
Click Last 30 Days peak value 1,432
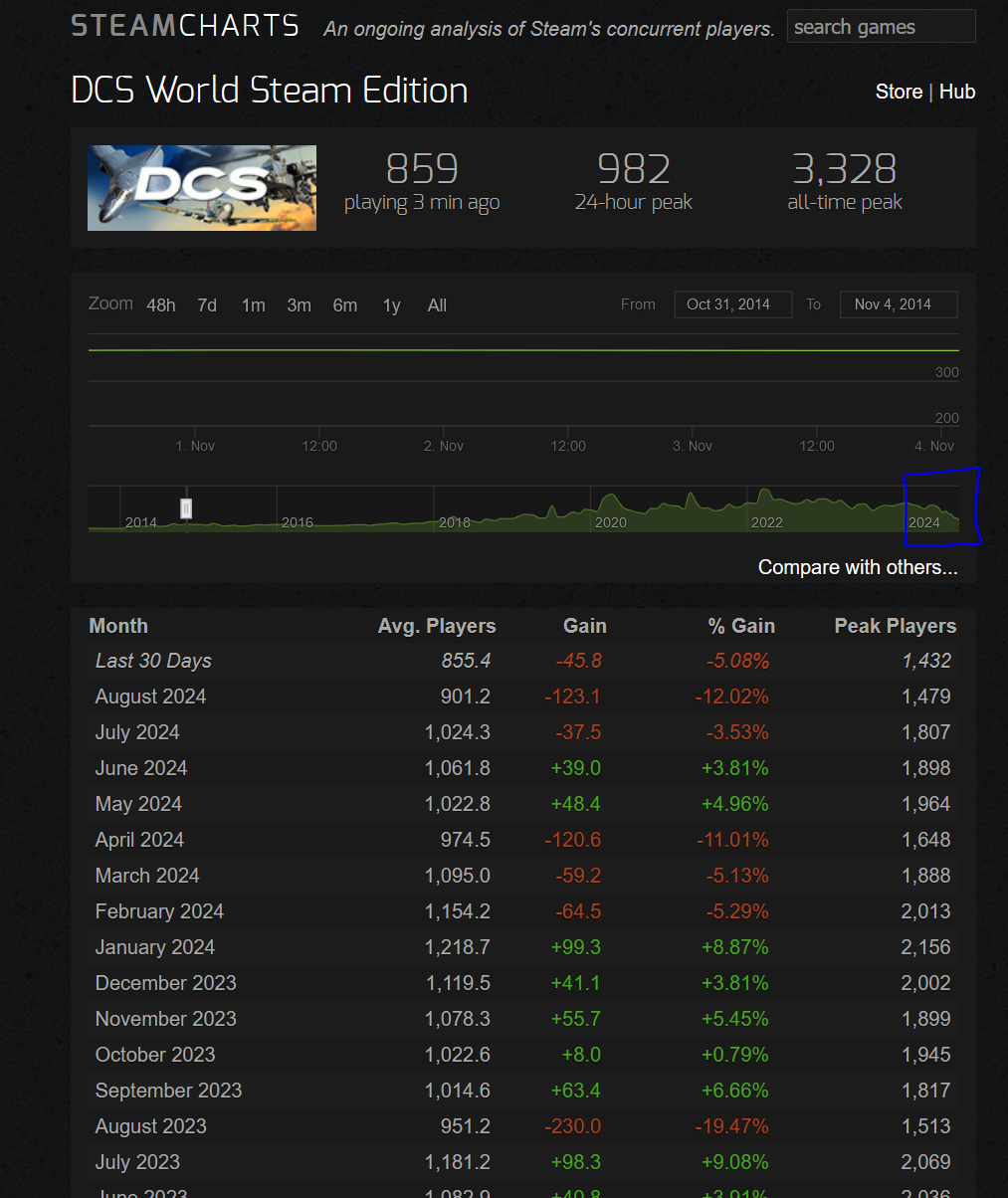click(x=926, y=661)
